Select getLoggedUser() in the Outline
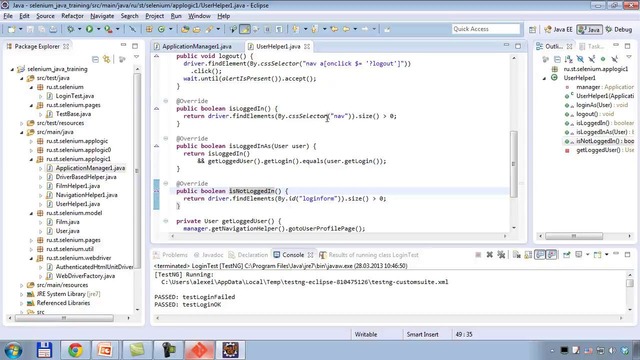 click(598, 150)
